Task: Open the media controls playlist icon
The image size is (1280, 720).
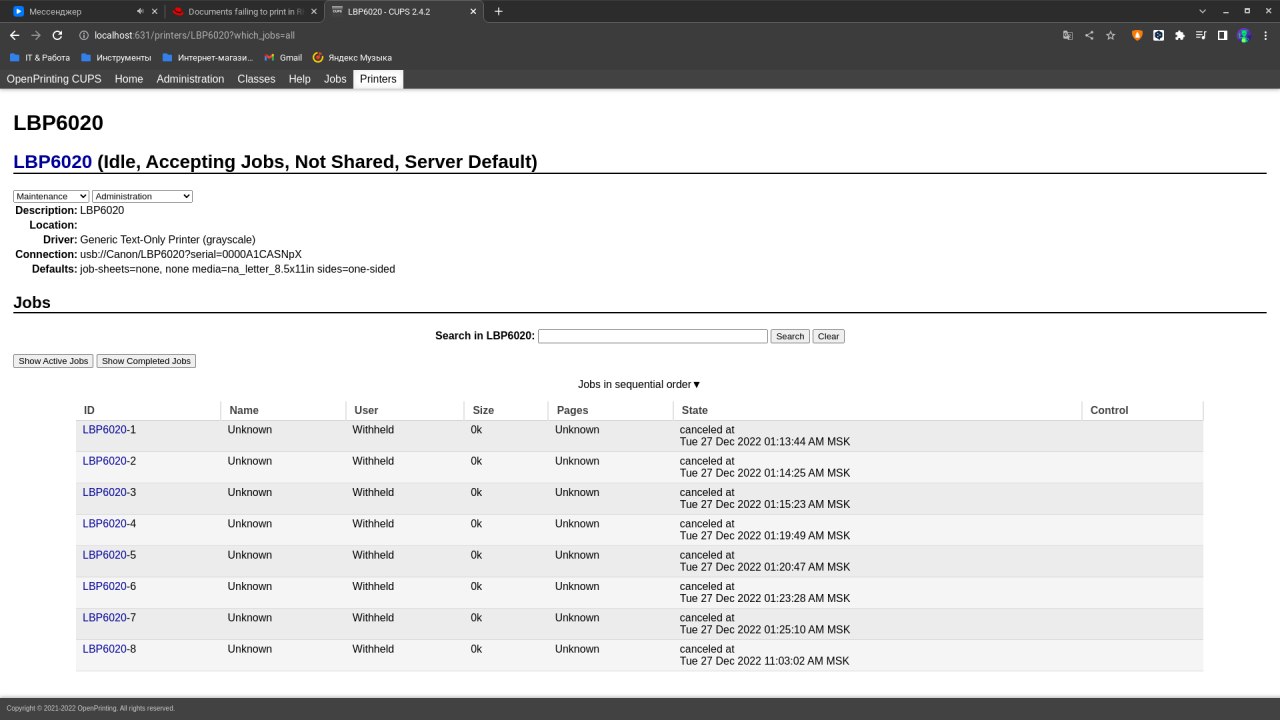Action: 1201,35
